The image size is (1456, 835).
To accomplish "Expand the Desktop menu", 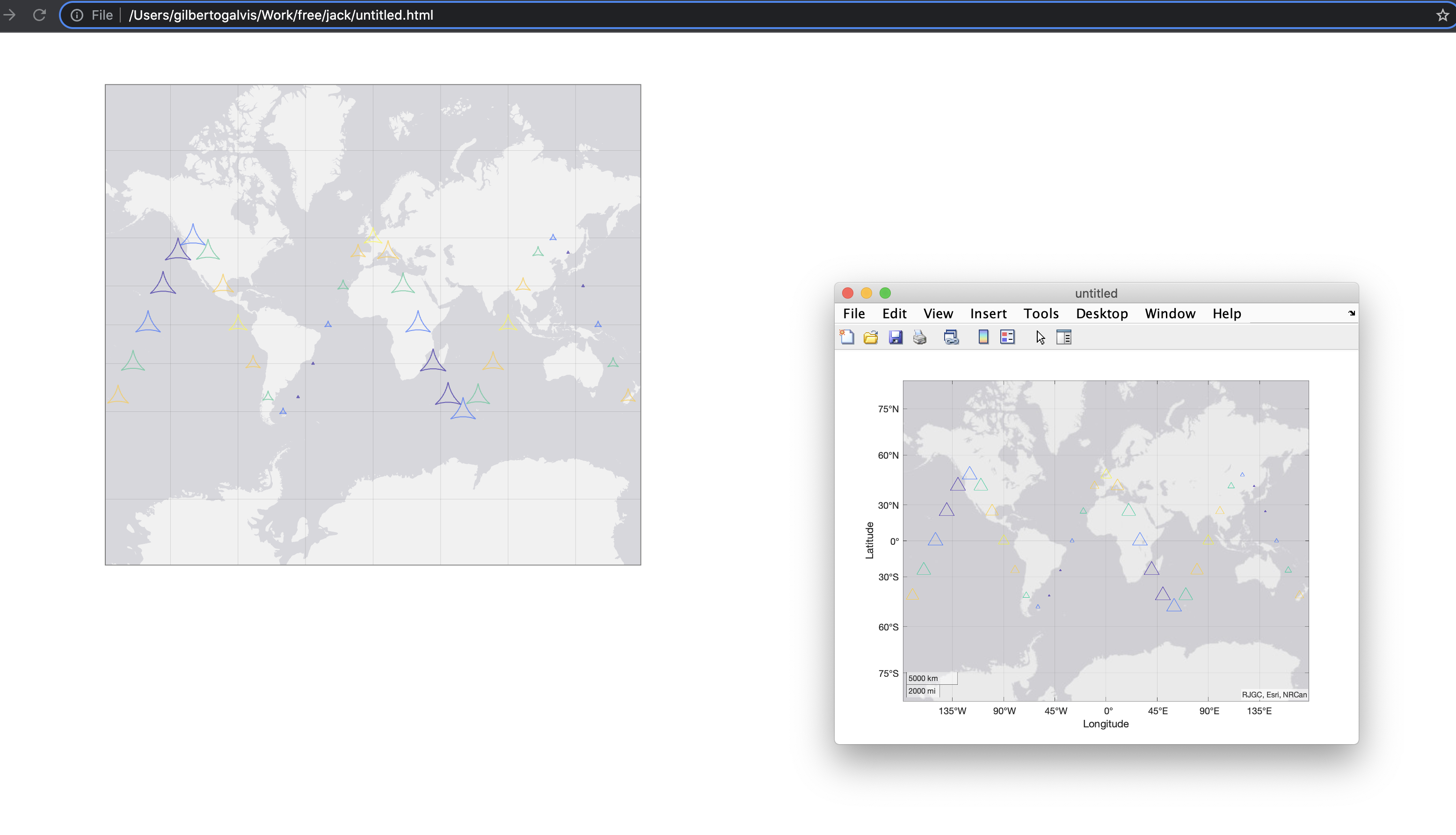I will click(1101, 313).
